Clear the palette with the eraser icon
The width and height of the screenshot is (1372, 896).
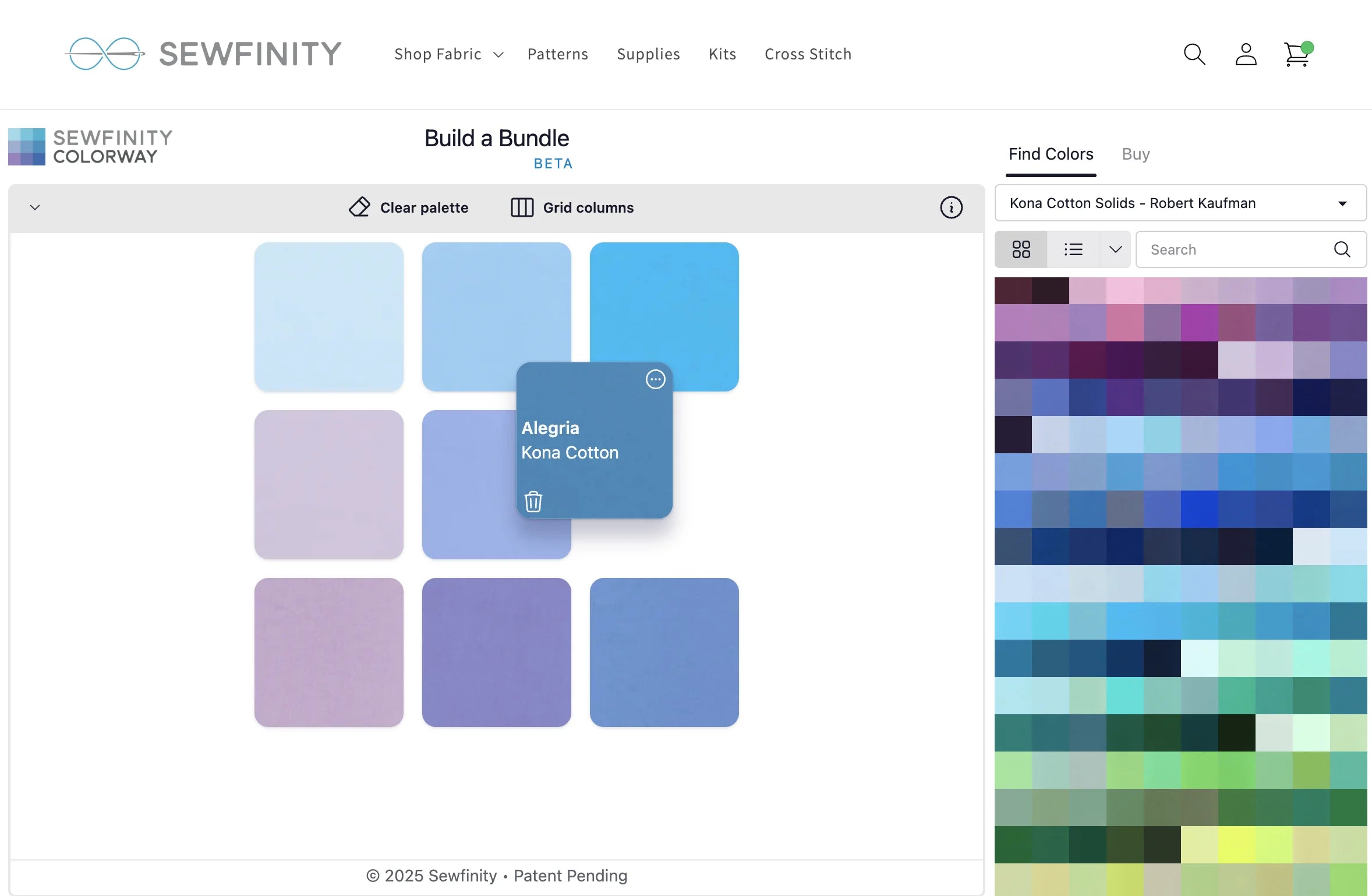409,207
